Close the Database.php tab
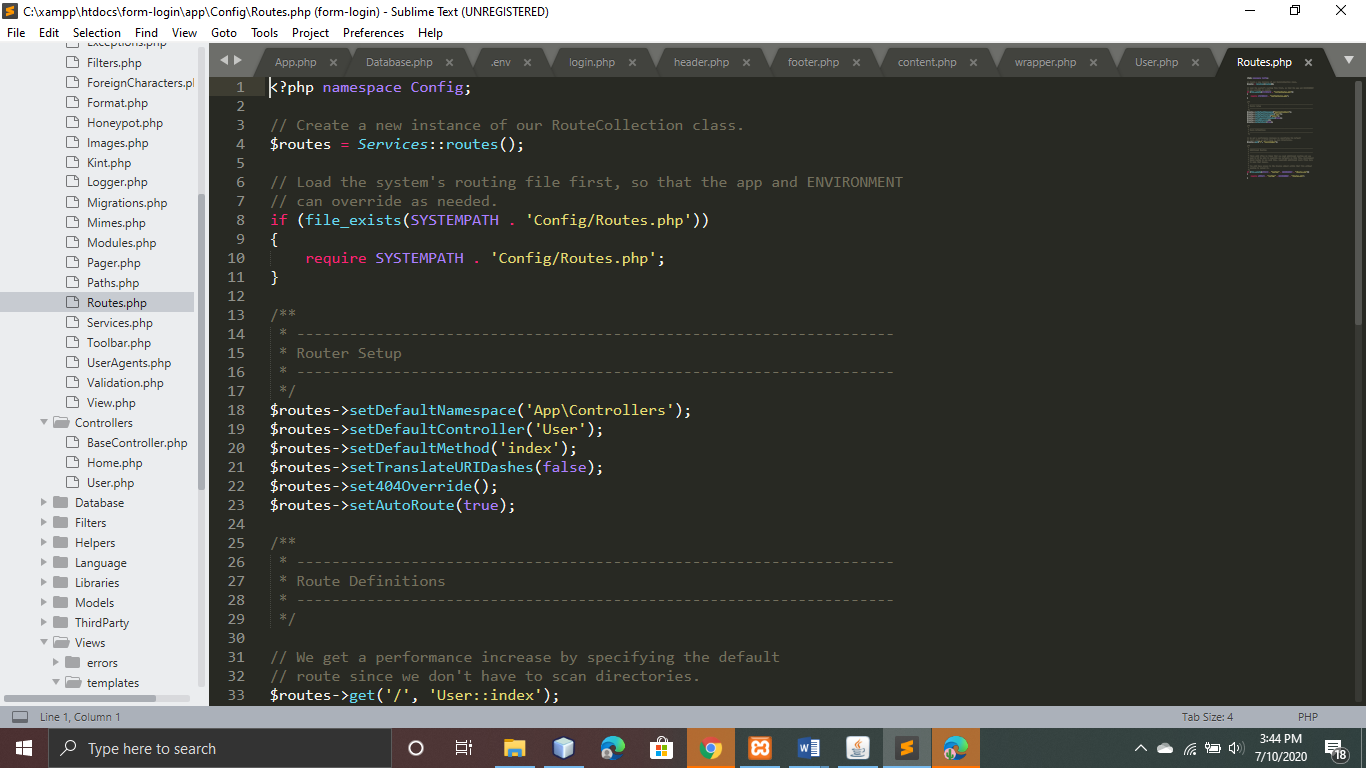The width and height of the screenshot is (1366, 768). (x=449, y=62)
